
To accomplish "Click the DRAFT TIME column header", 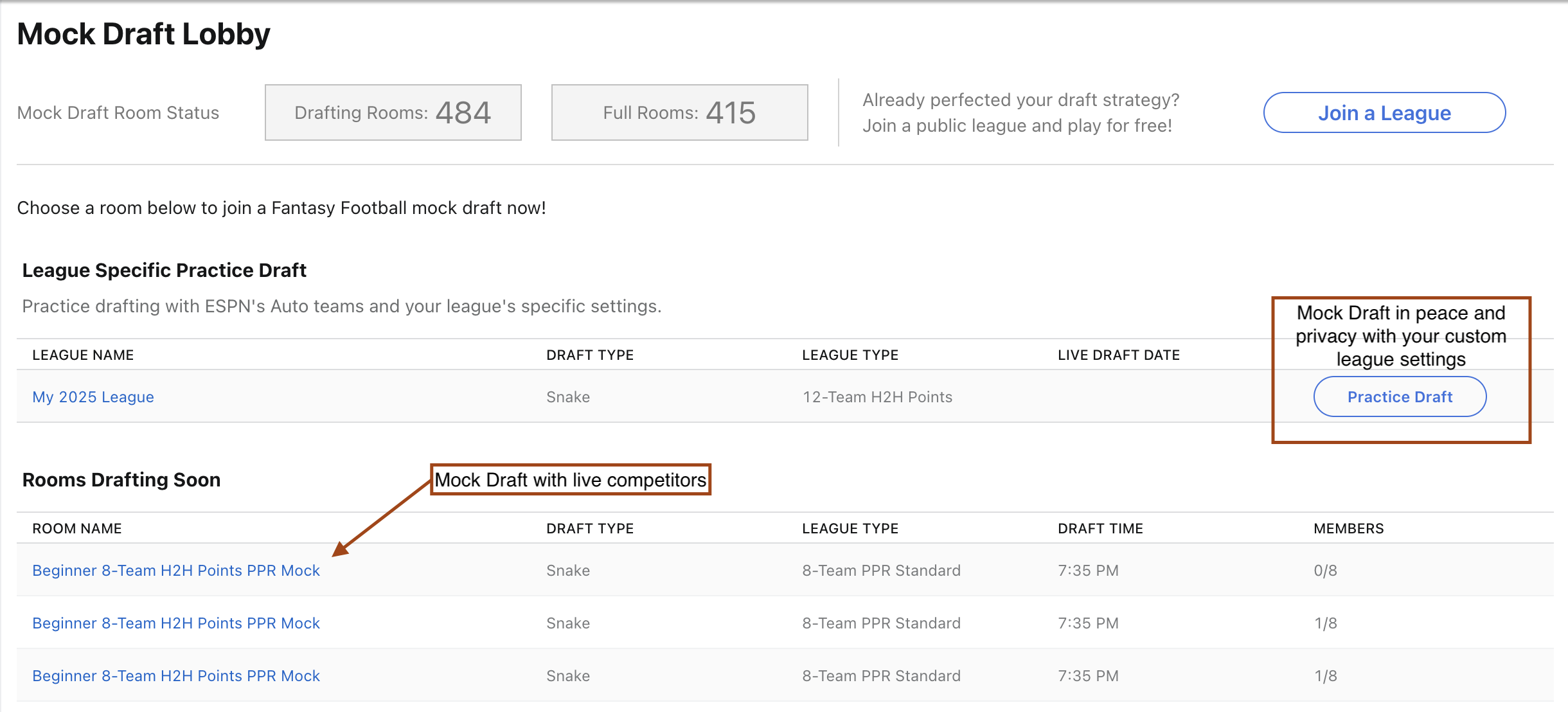I will pyautogui.click(x=1100, y=529).
